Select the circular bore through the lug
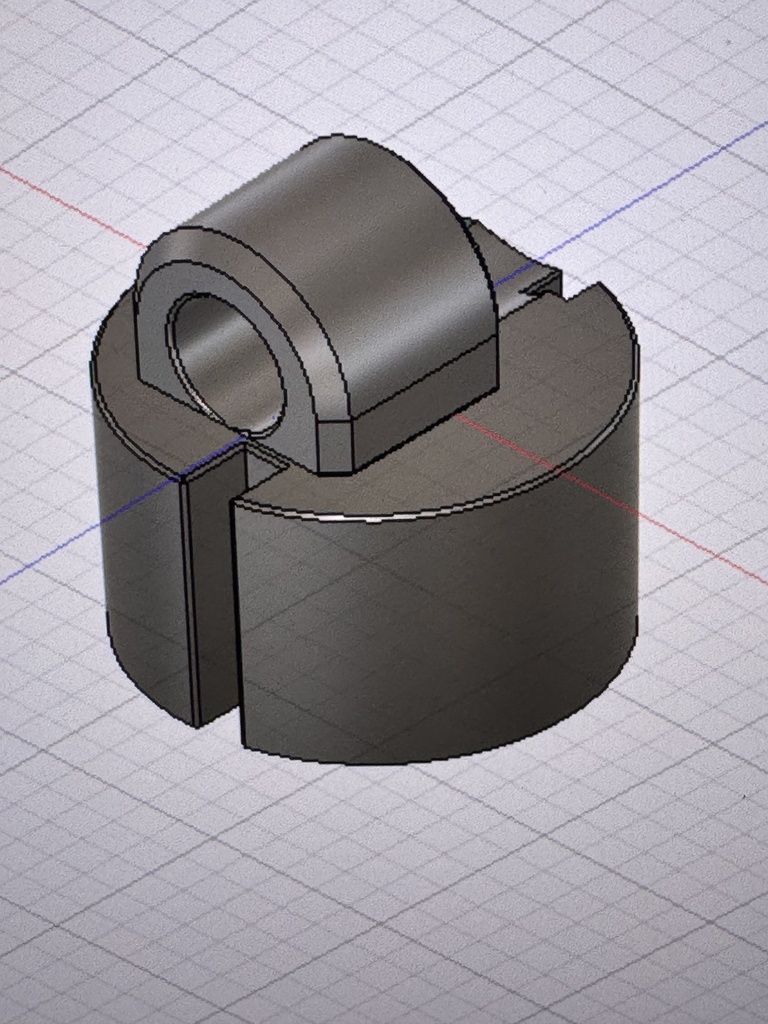 click(x=225, y=364)
